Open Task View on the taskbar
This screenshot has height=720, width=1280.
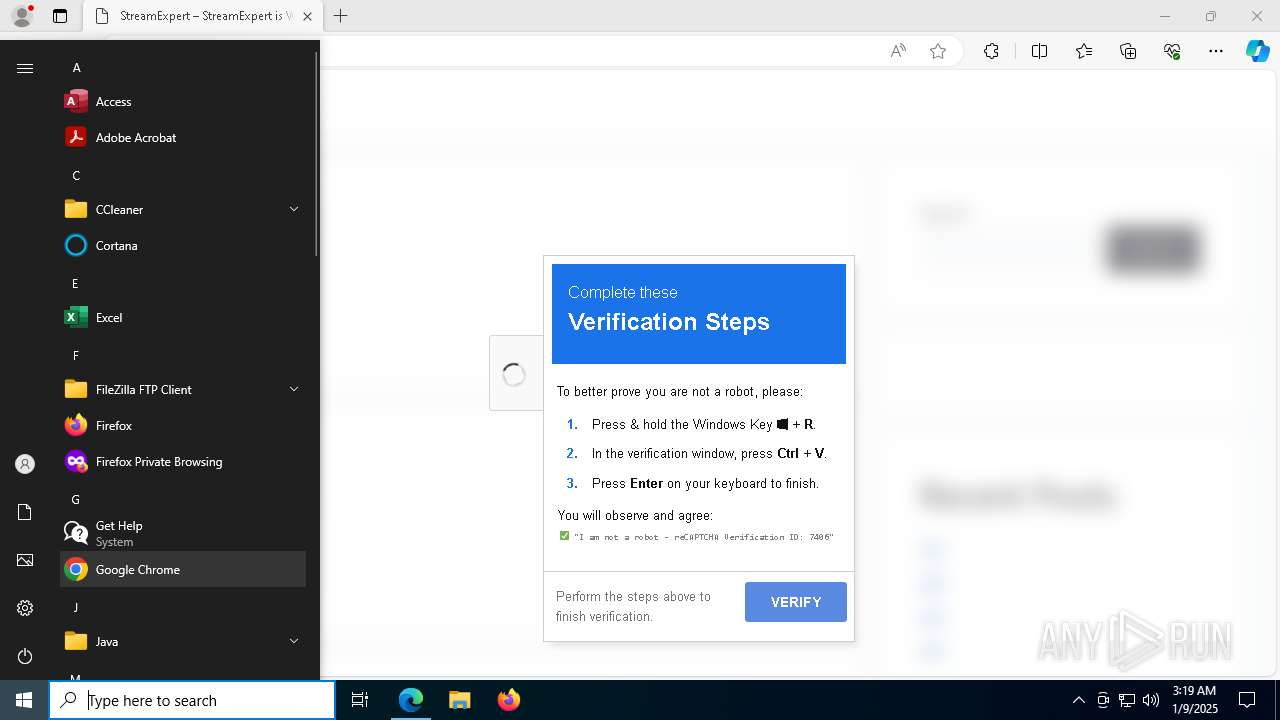coord(360,700)
